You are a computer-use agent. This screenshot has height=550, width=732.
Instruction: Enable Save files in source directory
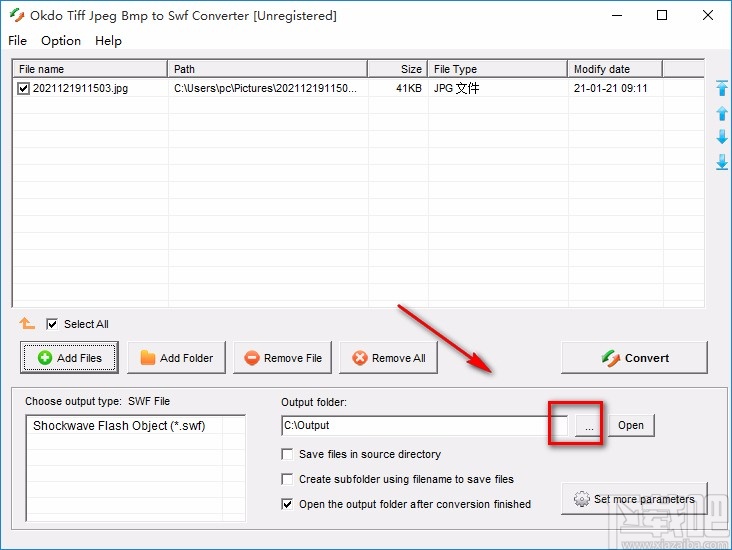[288, 454]
